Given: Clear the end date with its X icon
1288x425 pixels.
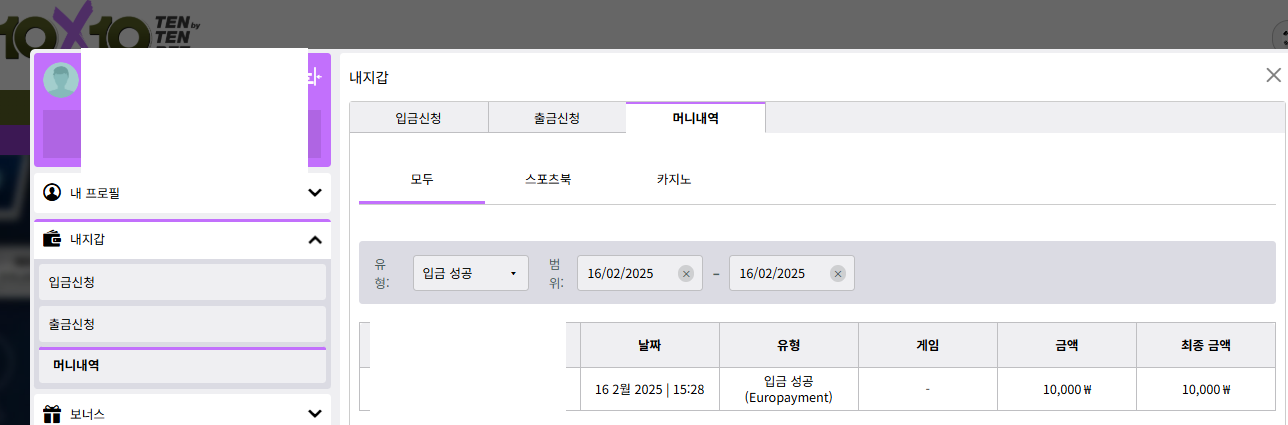Looking at the screenshot, I should click(x=837, y=273).
